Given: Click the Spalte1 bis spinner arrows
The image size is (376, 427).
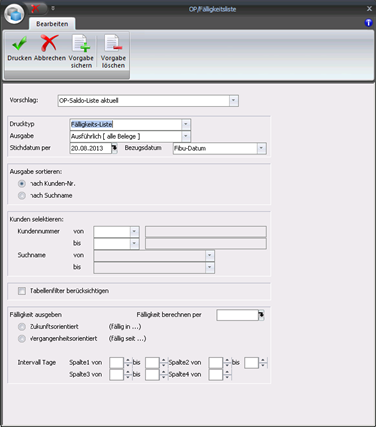Looking at the screenshot, I should click(x=163, y=363).
